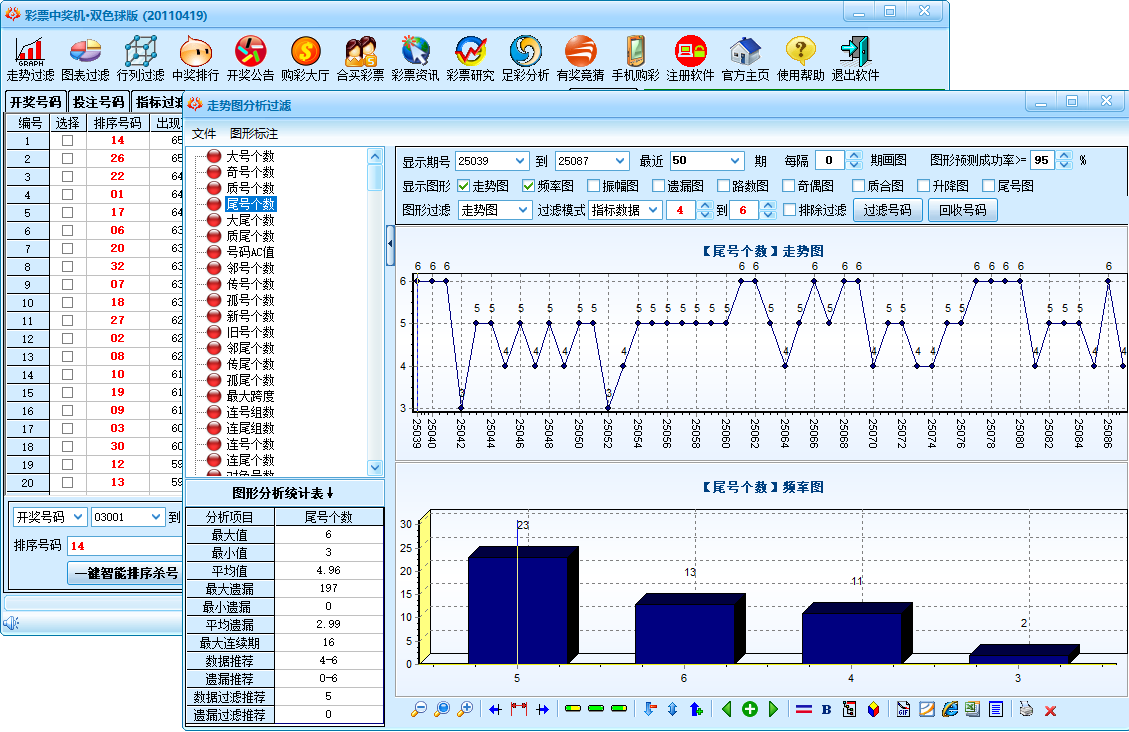Open the 文件 menu

pyautogui.click(x=204, y=133)
